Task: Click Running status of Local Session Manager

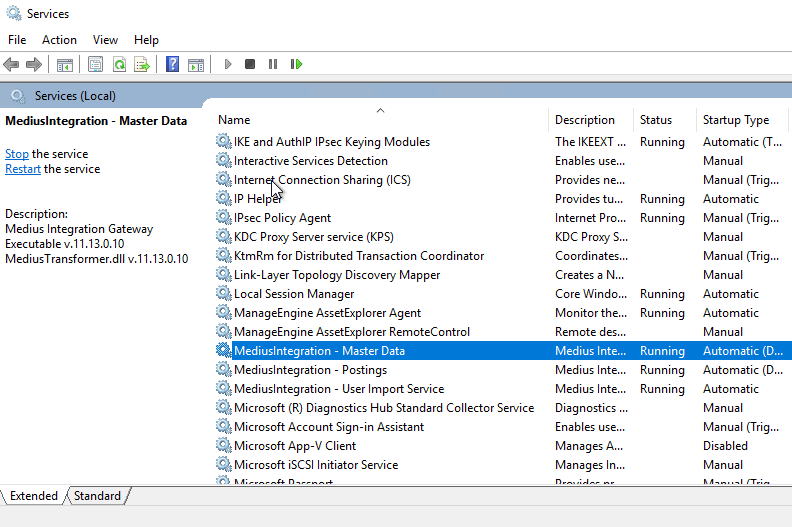Action: tap(662, 294)
